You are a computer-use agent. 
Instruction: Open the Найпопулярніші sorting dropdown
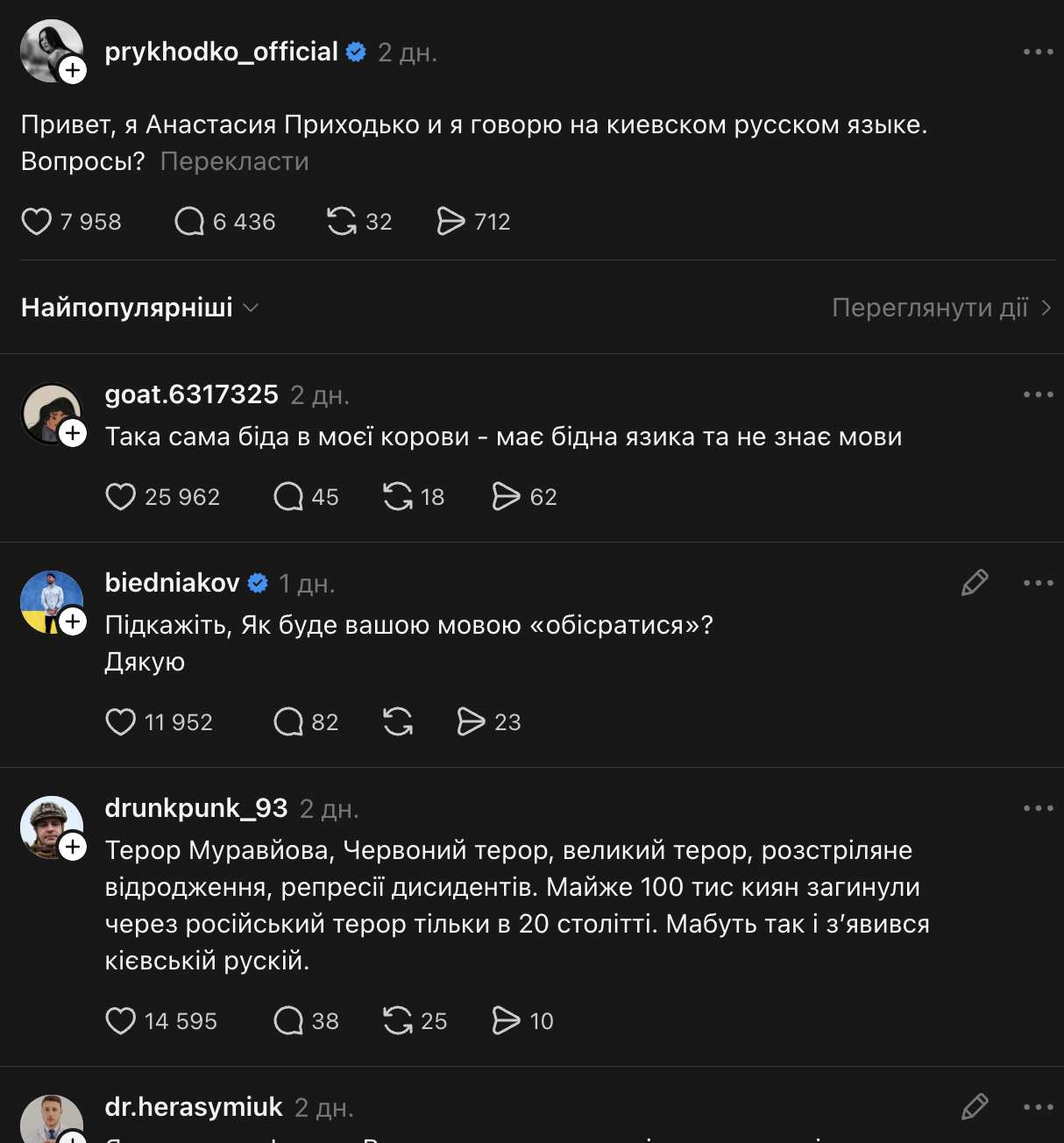(140, 307)
